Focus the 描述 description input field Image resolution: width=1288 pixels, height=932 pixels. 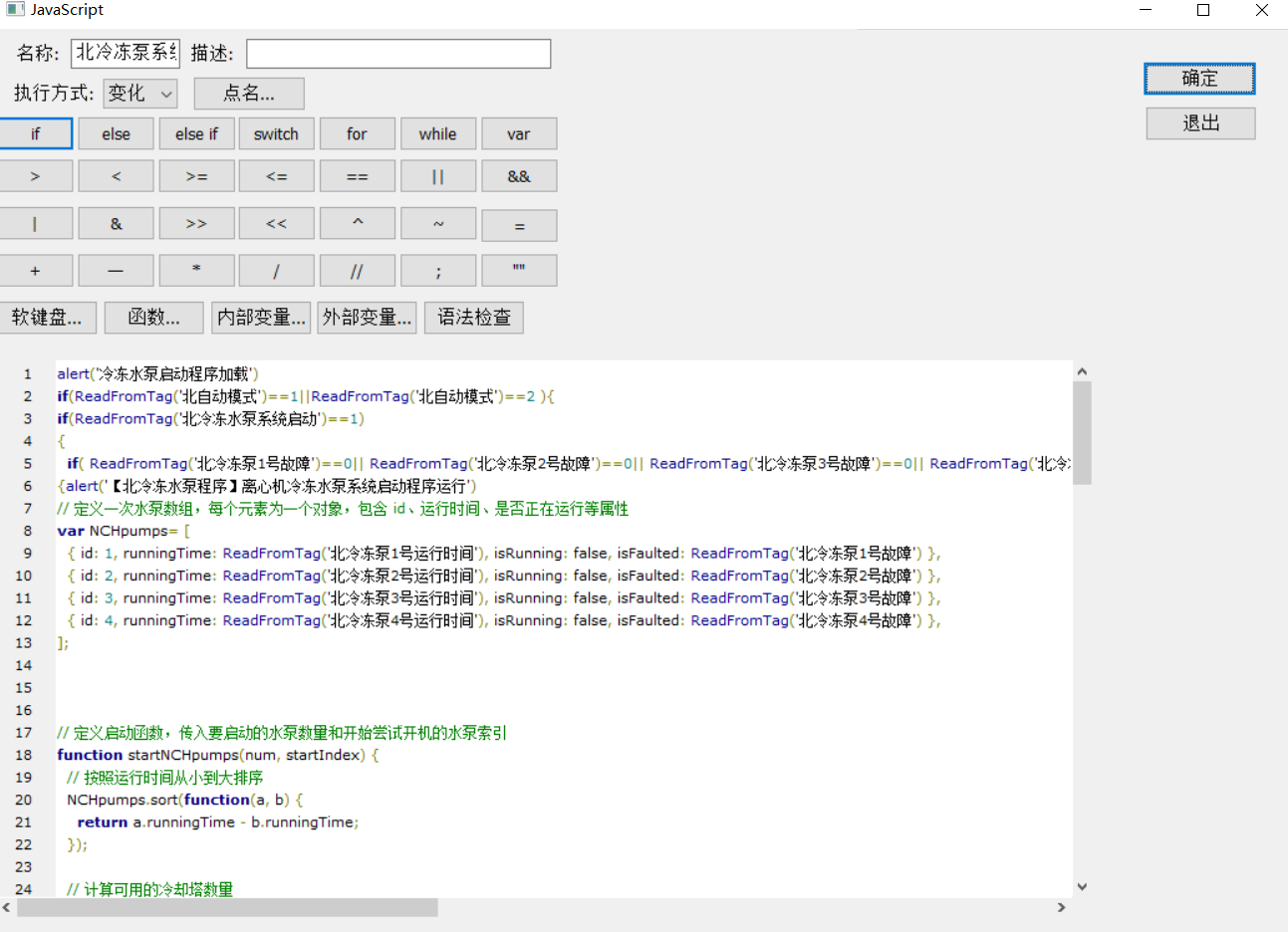click(x=398, y=54)
